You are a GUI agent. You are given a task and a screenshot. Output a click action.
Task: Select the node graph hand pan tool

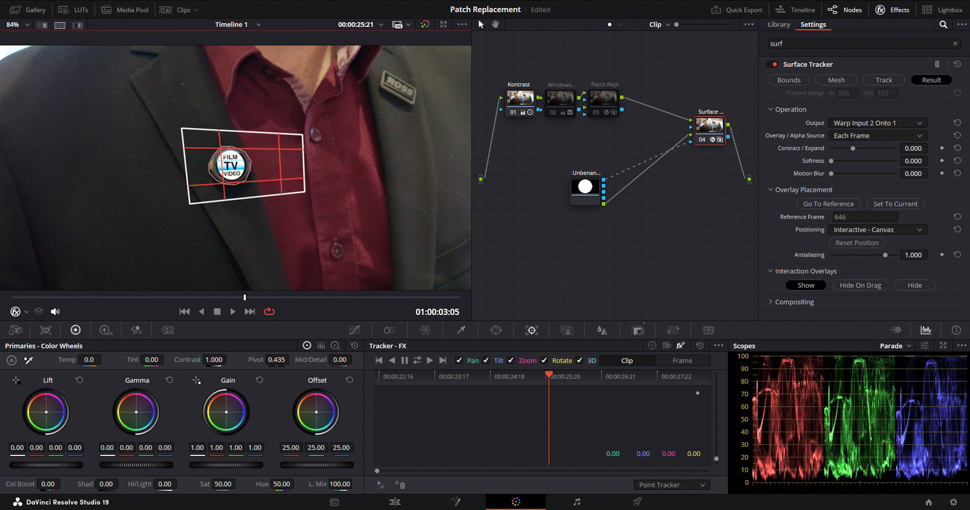tap(496, 25)
